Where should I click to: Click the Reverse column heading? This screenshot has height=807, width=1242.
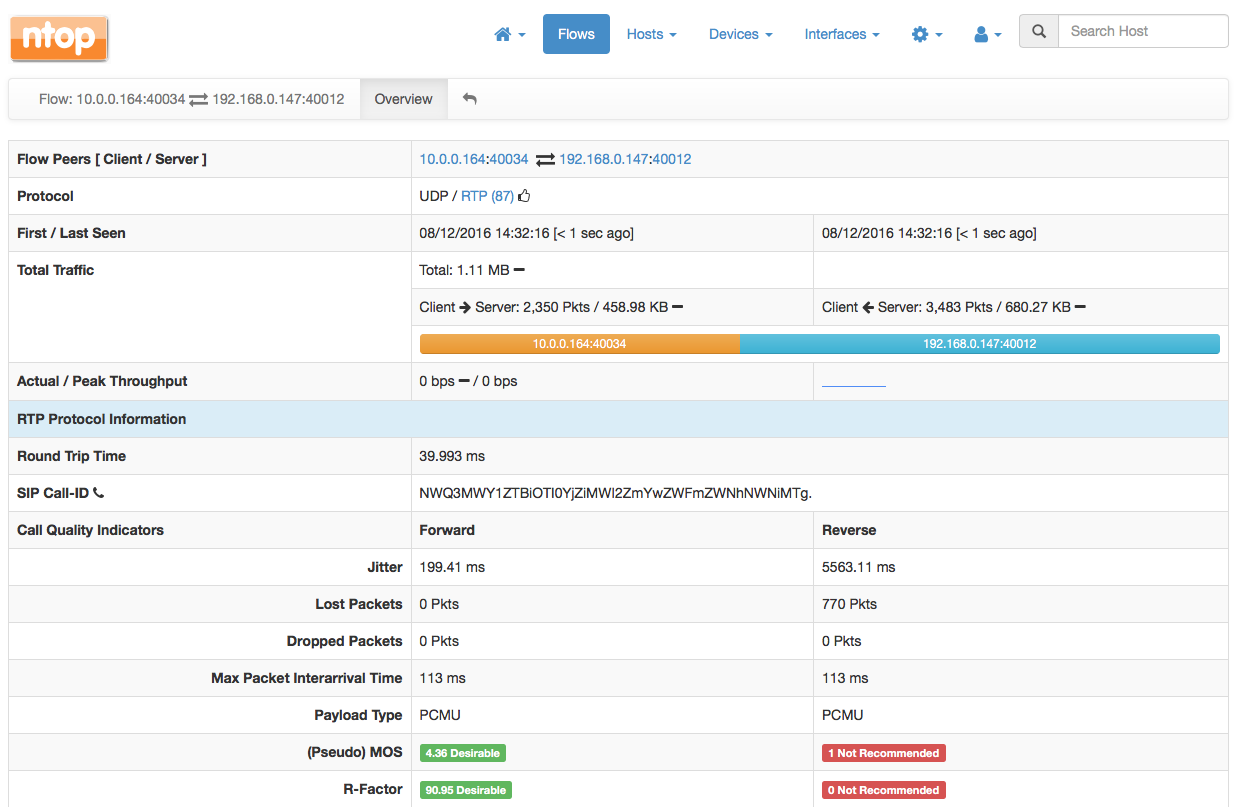(849, 530)
